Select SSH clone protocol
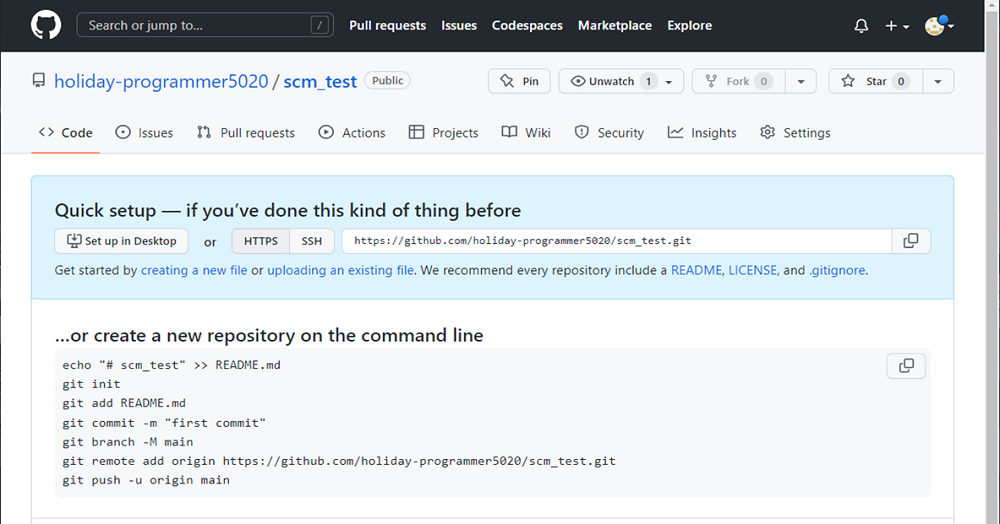Image resolution: width=1000 pixels, height=524 pixels. [312, 241]
